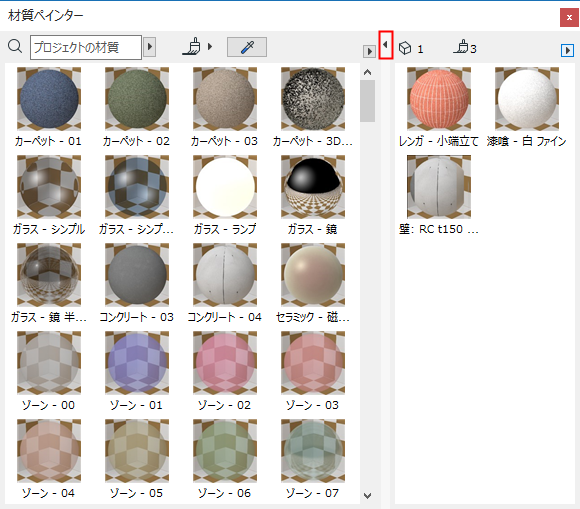Select the blue-tinted ガラス - シンプ... material
Viewport: 580px width, 509px height.
pyautogui.click(x=137, y=187)
